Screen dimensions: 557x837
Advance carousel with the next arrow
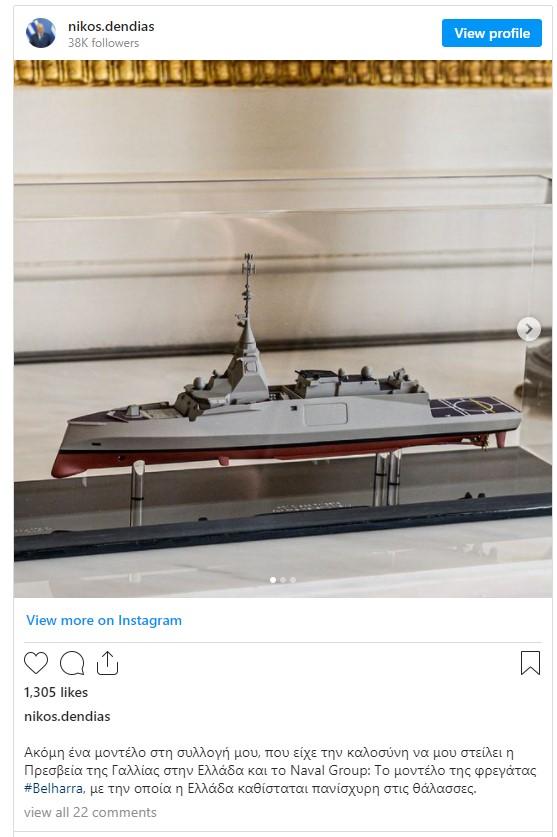pos(529,329)
